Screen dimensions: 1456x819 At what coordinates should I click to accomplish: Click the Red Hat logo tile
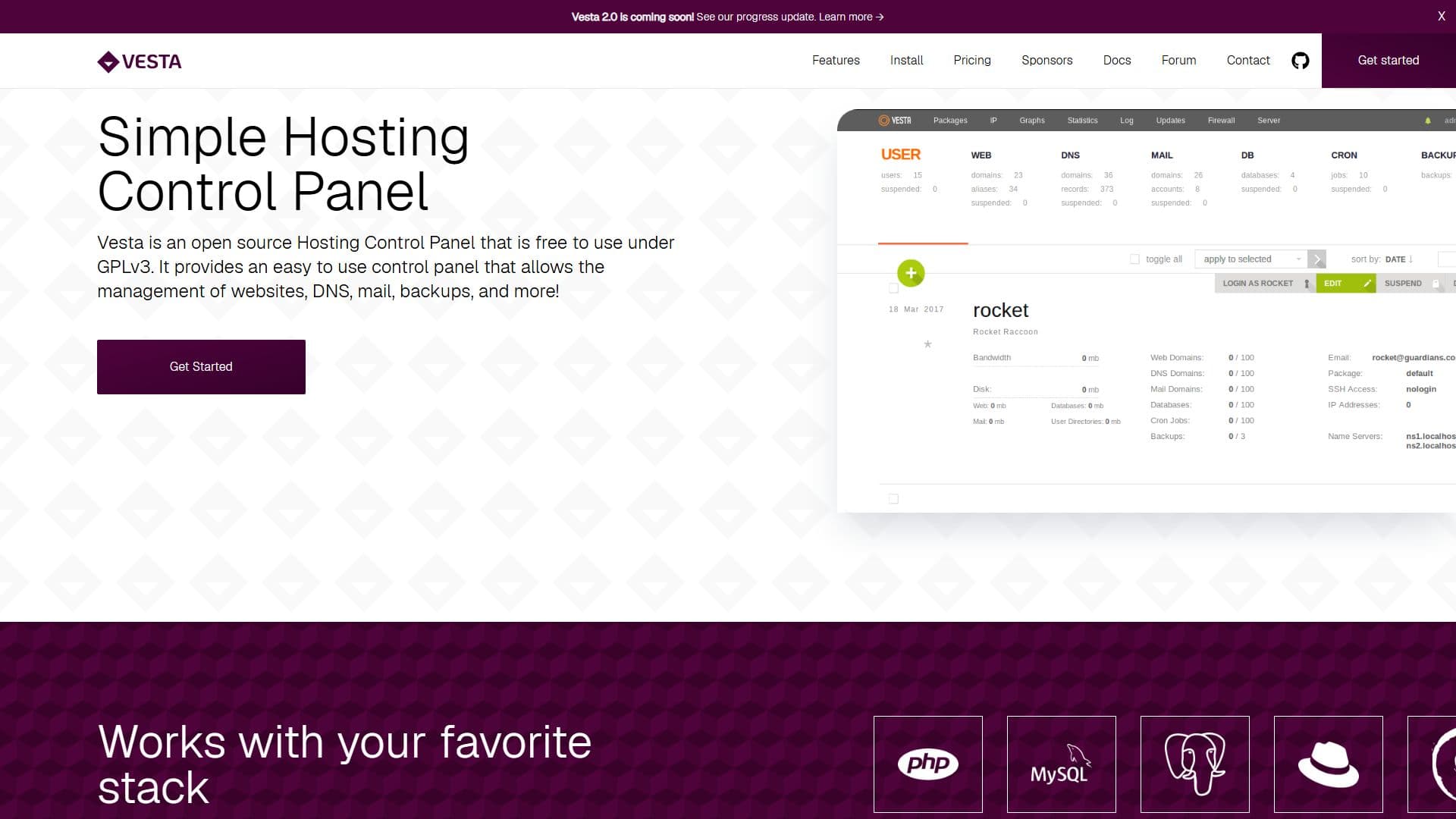1328,764
